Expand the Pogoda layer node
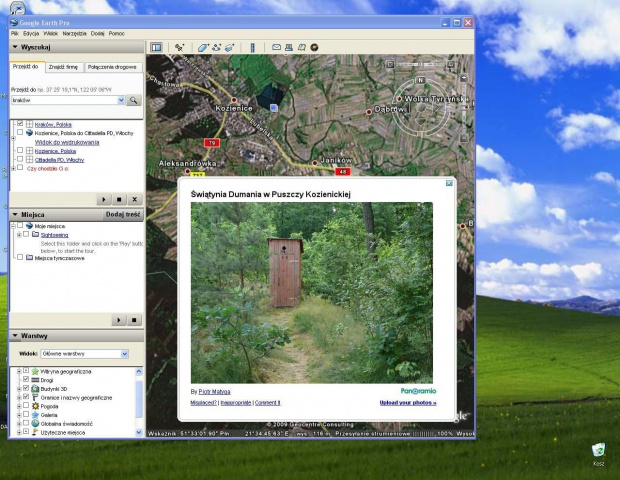The height and width of the screenshot is (480, 620). tap(19, 406)
